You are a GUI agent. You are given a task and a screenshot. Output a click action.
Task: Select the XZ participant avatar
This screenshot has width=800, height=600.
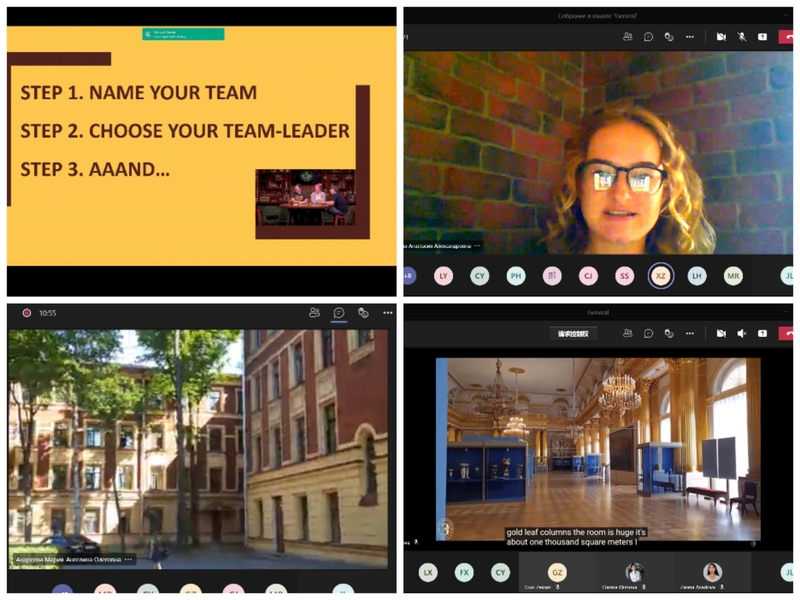coord(660,275)
